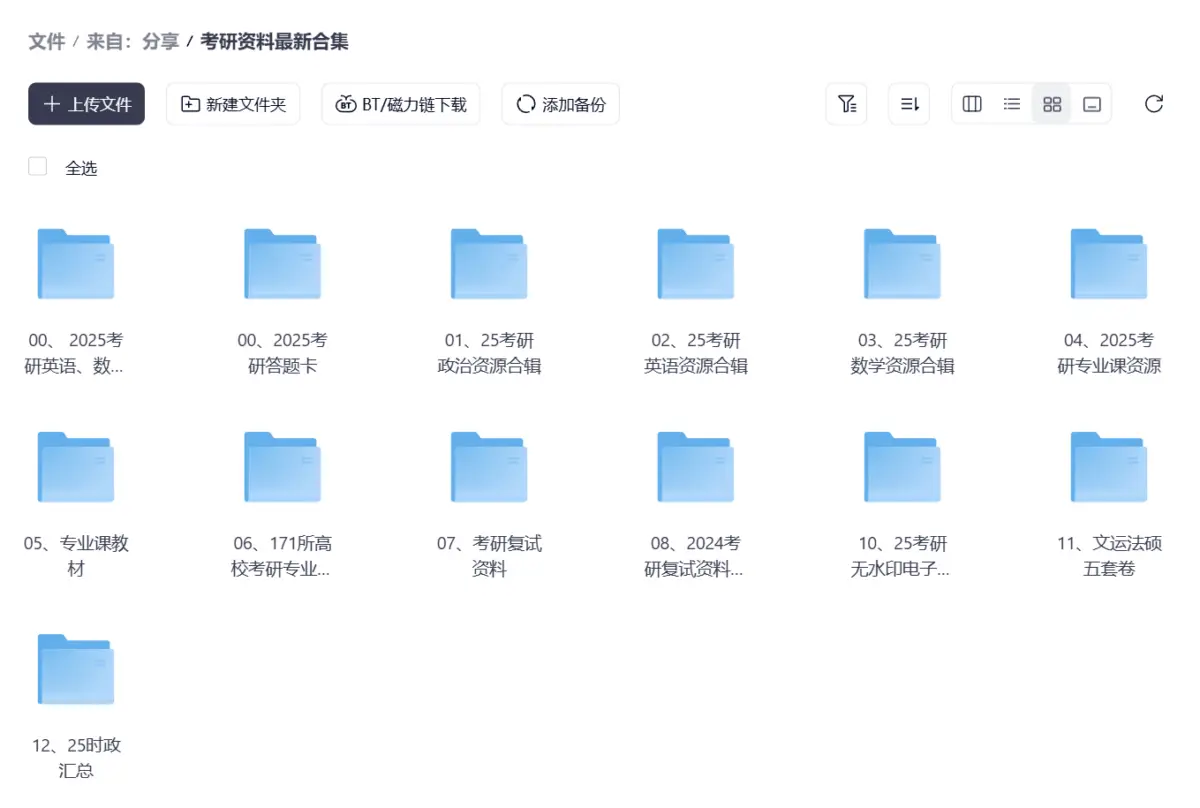Screen dimensions: 1200x808
Task: Tick the 全选 select-all checkbox
Action: click(38, 167)
